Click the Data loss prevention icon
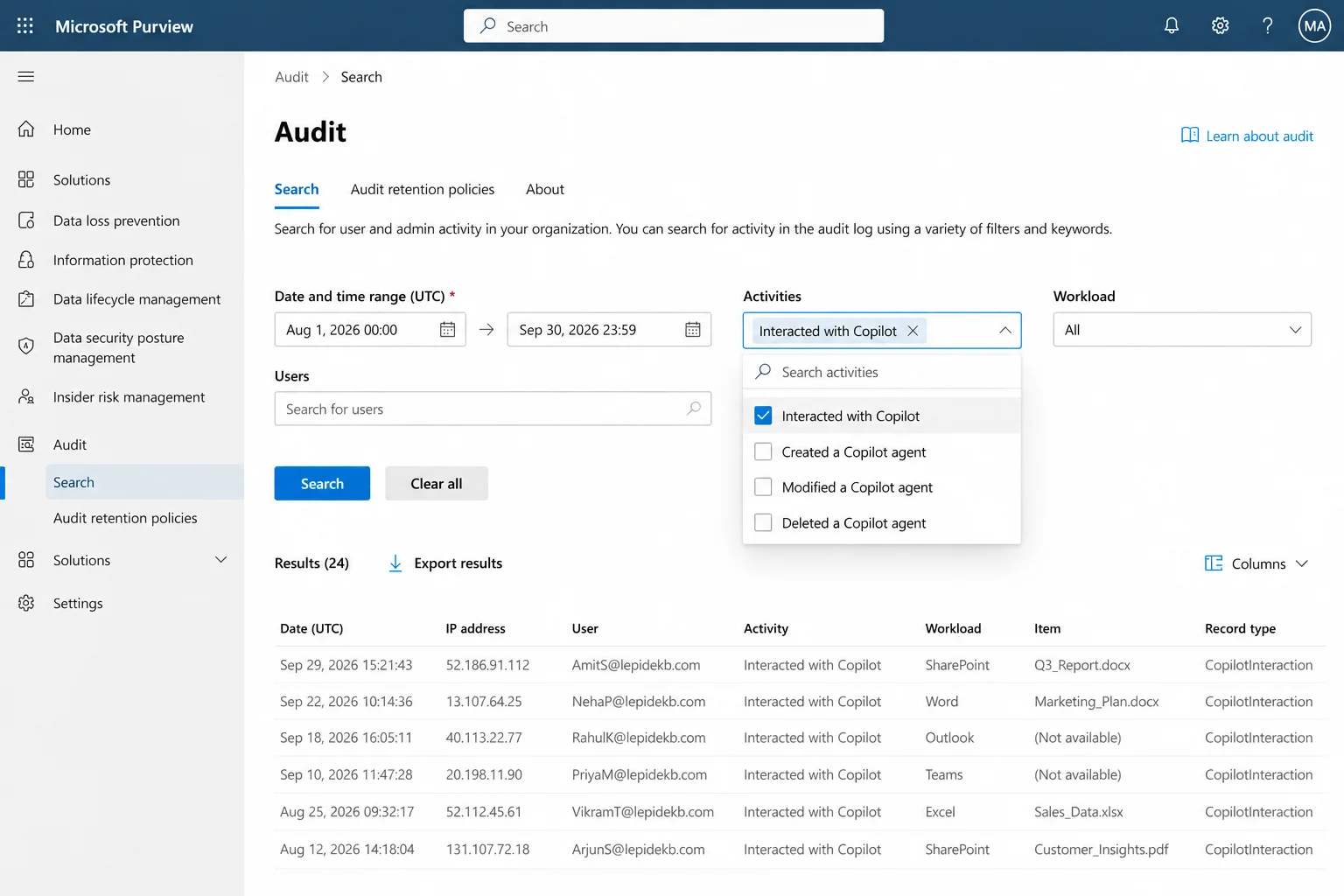 [26, 220]
